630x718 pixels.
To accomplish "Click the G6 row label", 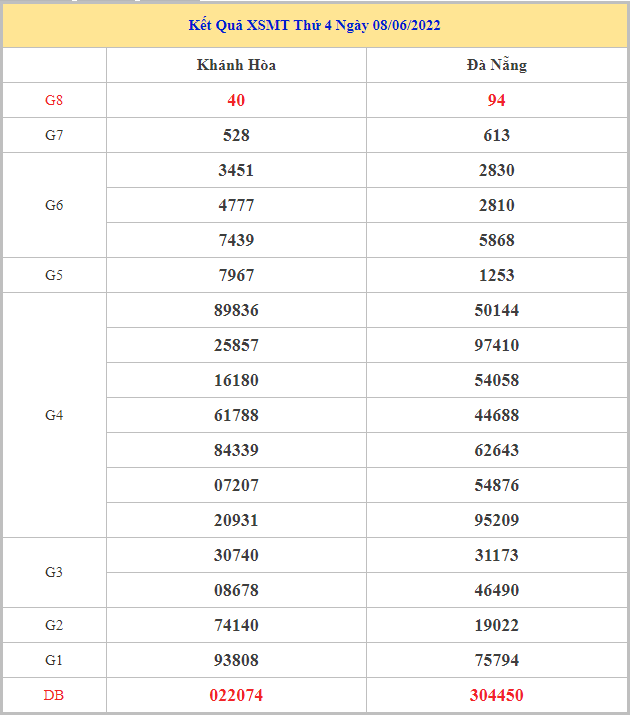I will (54, 205).
